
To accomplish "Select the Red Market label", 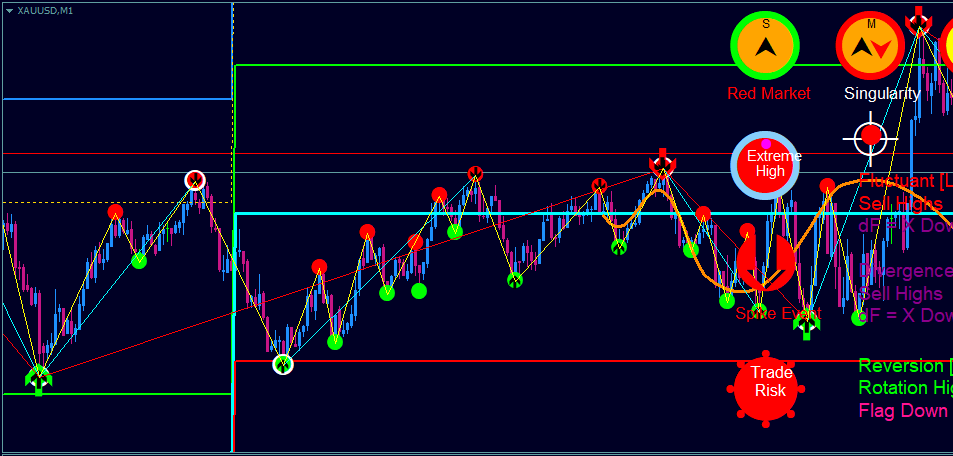I will (x=769, y=94).
